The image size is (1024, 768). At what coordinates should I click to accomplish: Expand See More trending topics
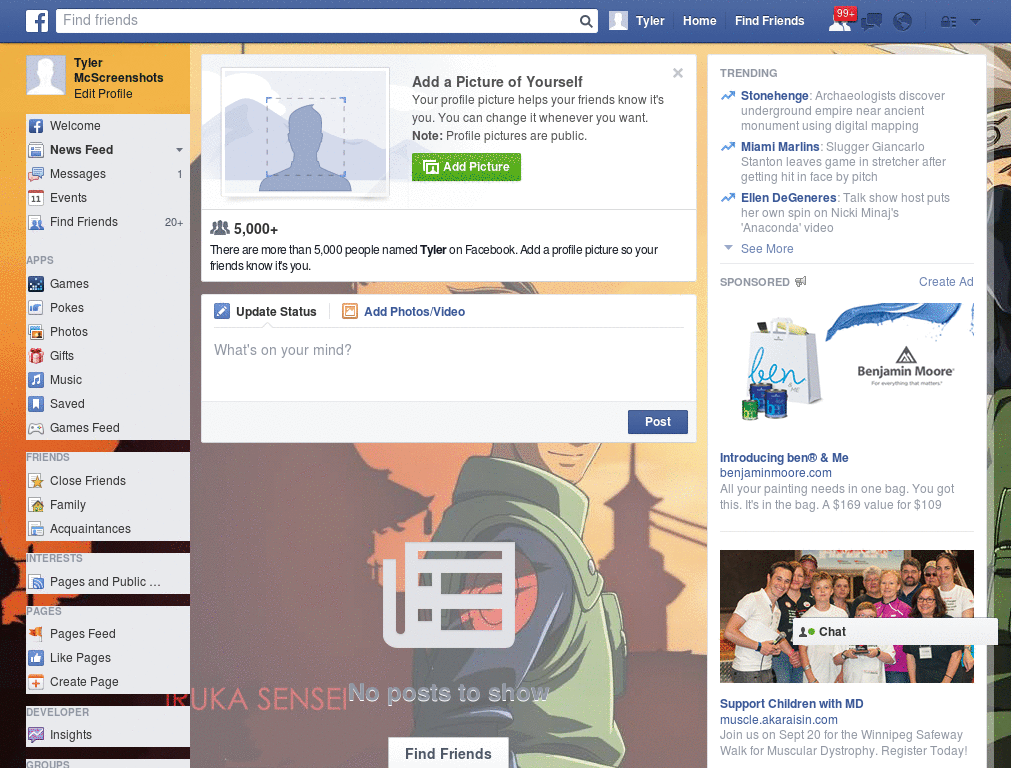767,249
